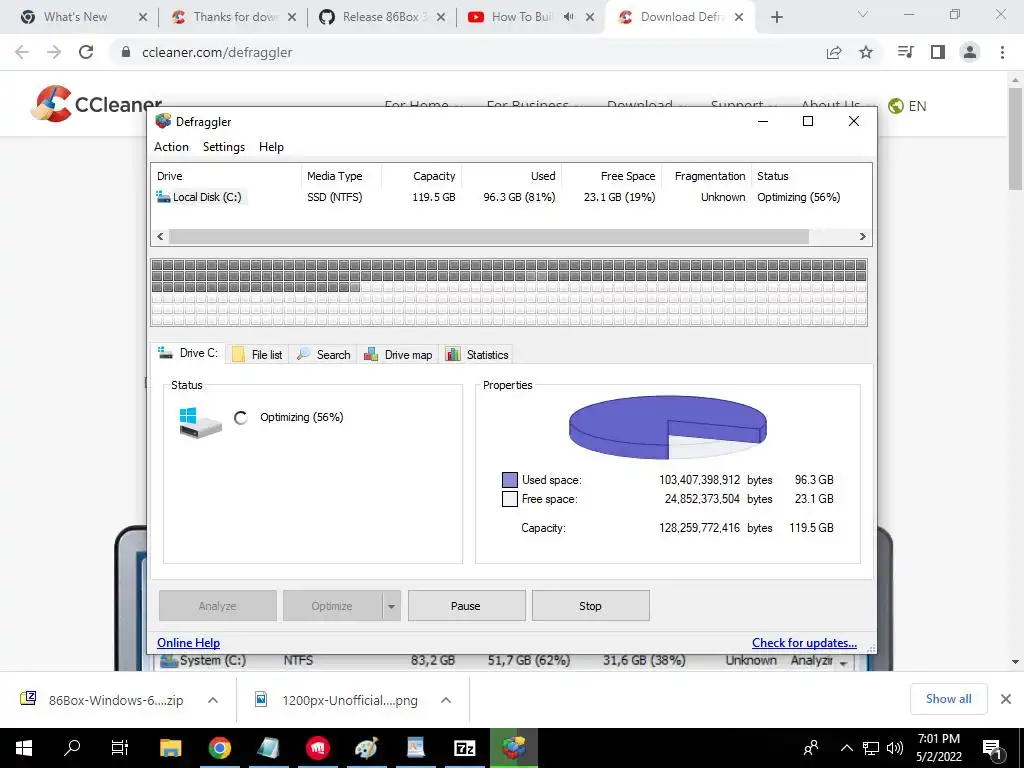Open Windows Start menu

[x=24, y=748]
